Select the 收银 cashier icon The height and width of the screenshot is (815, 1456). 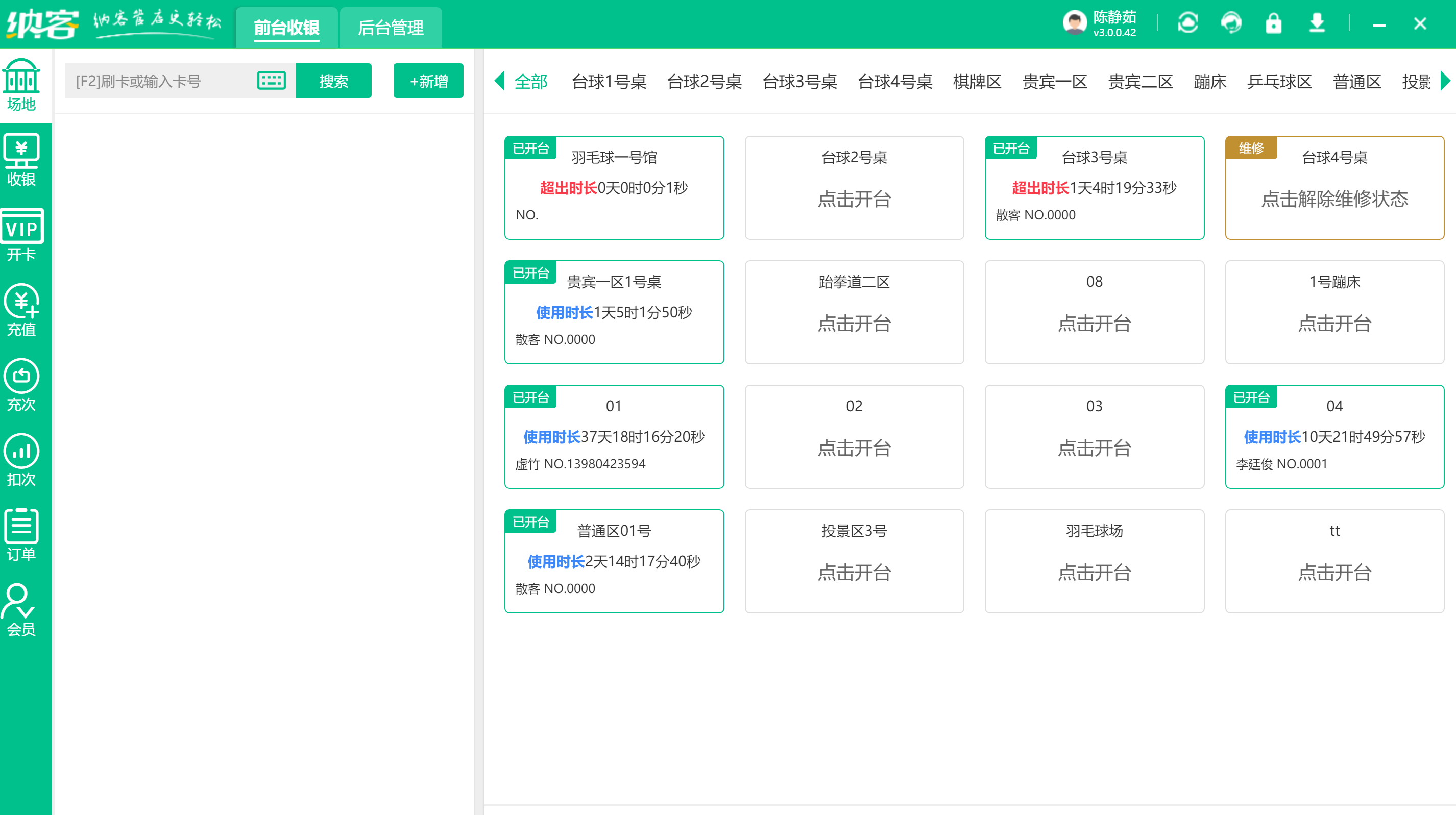(x=21, y=160)
